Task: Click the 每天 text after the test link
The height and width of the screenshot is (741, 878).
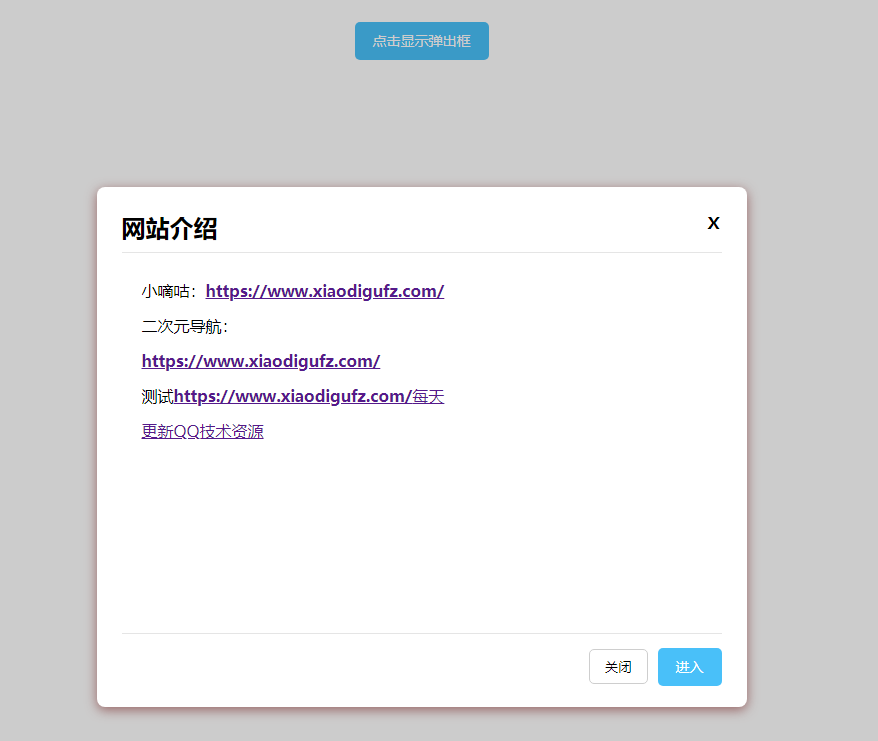Action: click(x=429, y=396)
